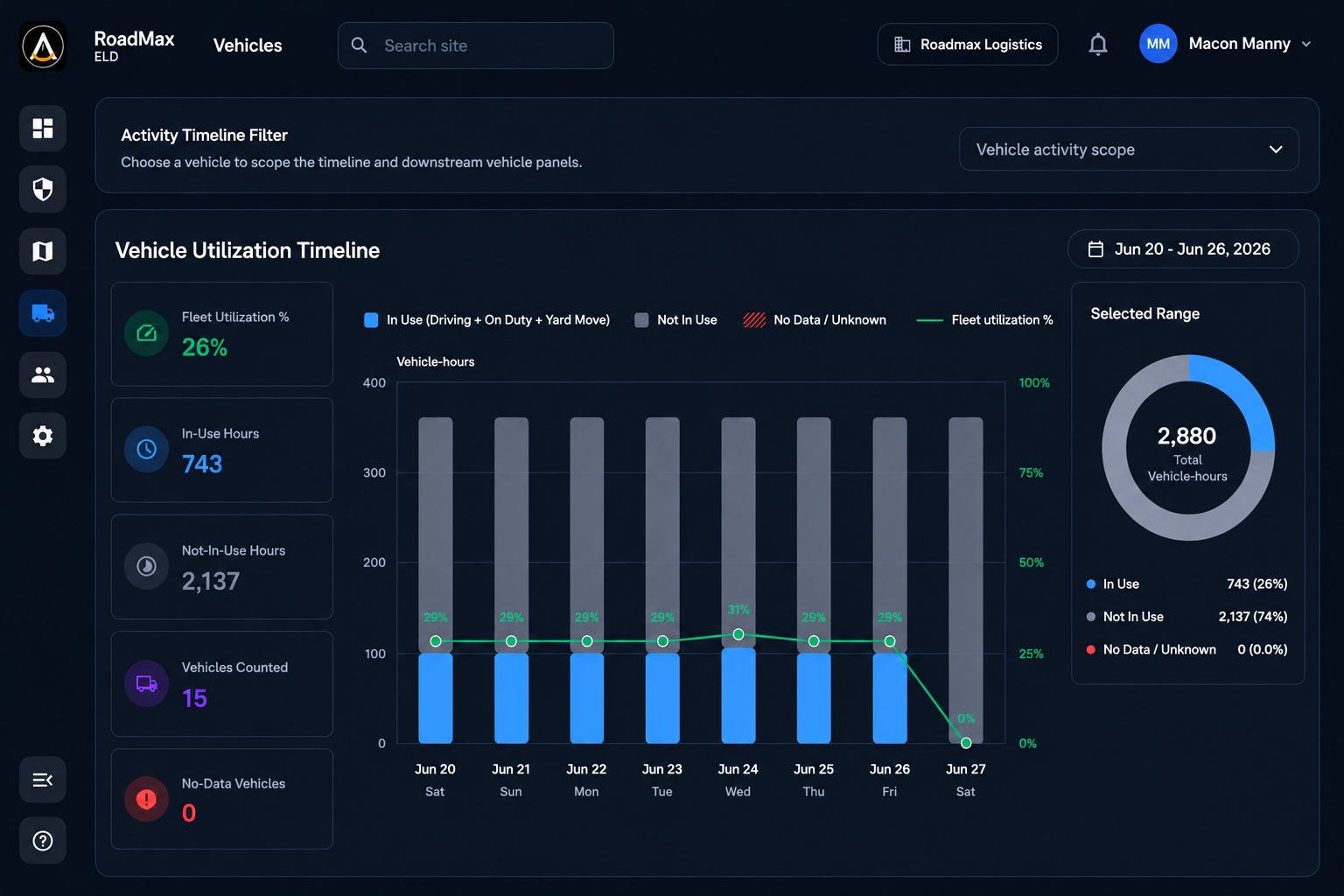Click the 31% label above Jun 24
1344x896 pixels.
[x=738, y=610]
